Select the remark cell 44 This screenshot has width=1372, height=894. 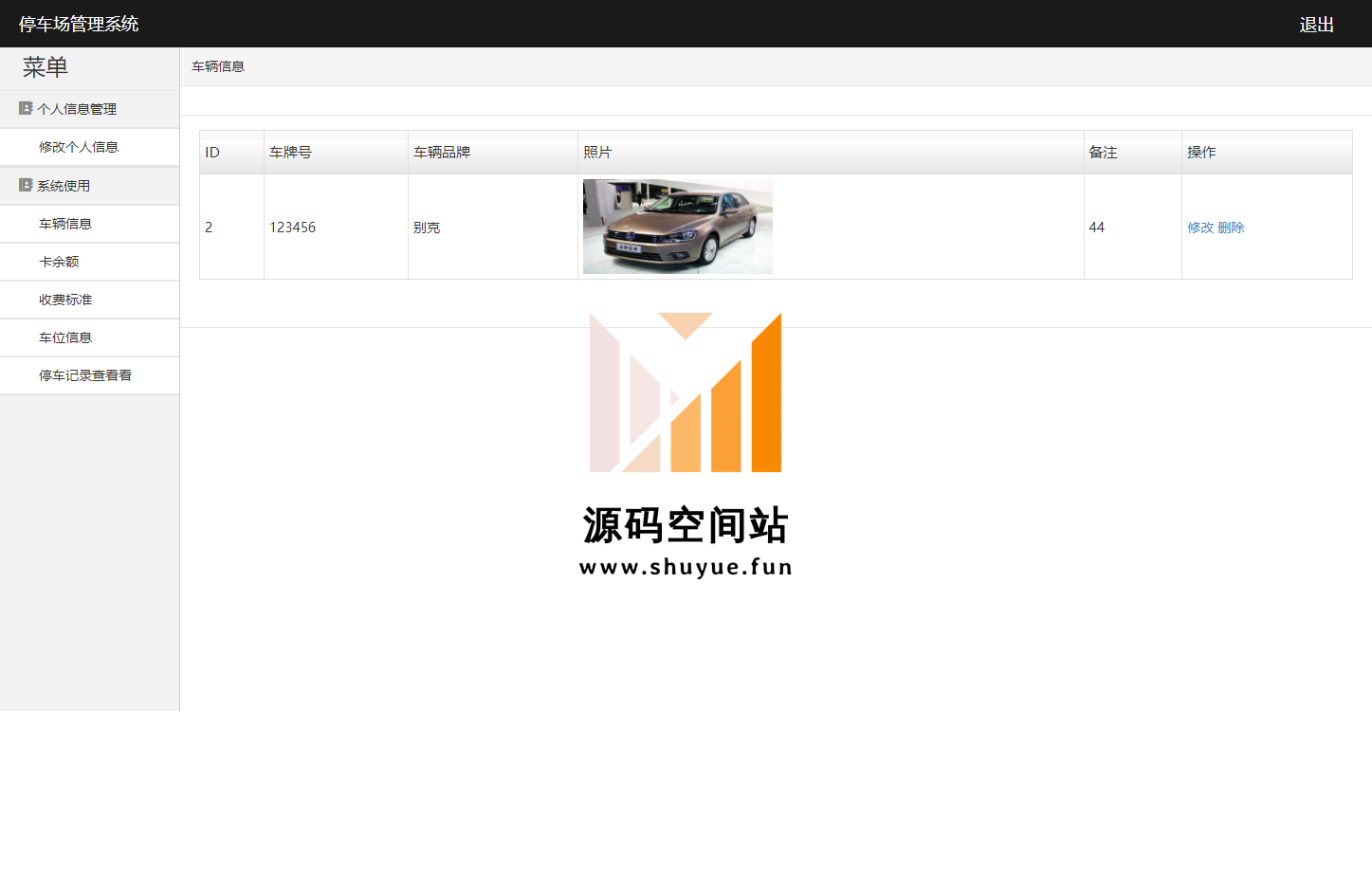coord(1133,227)
